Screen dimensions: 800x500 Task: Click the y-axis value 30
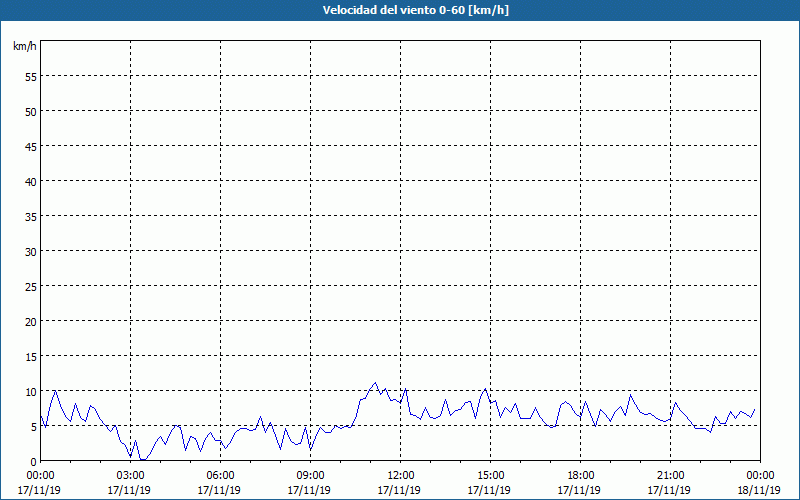coord(31,252)
